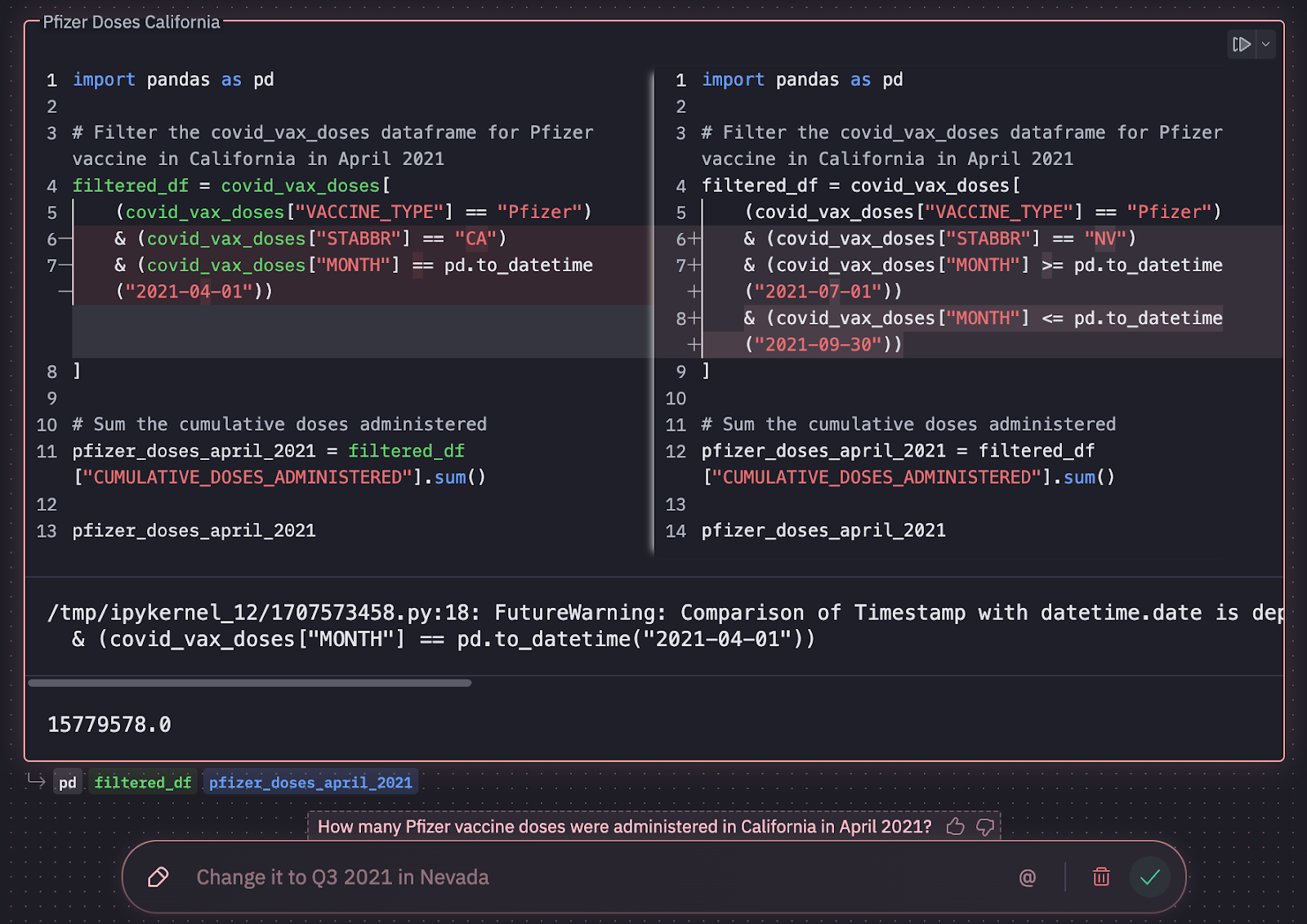Image resolution: width=1307 pixels, height=924 pixels.
Task: Click the output arrow icon beside variable tags
Action: coord(36,781)
